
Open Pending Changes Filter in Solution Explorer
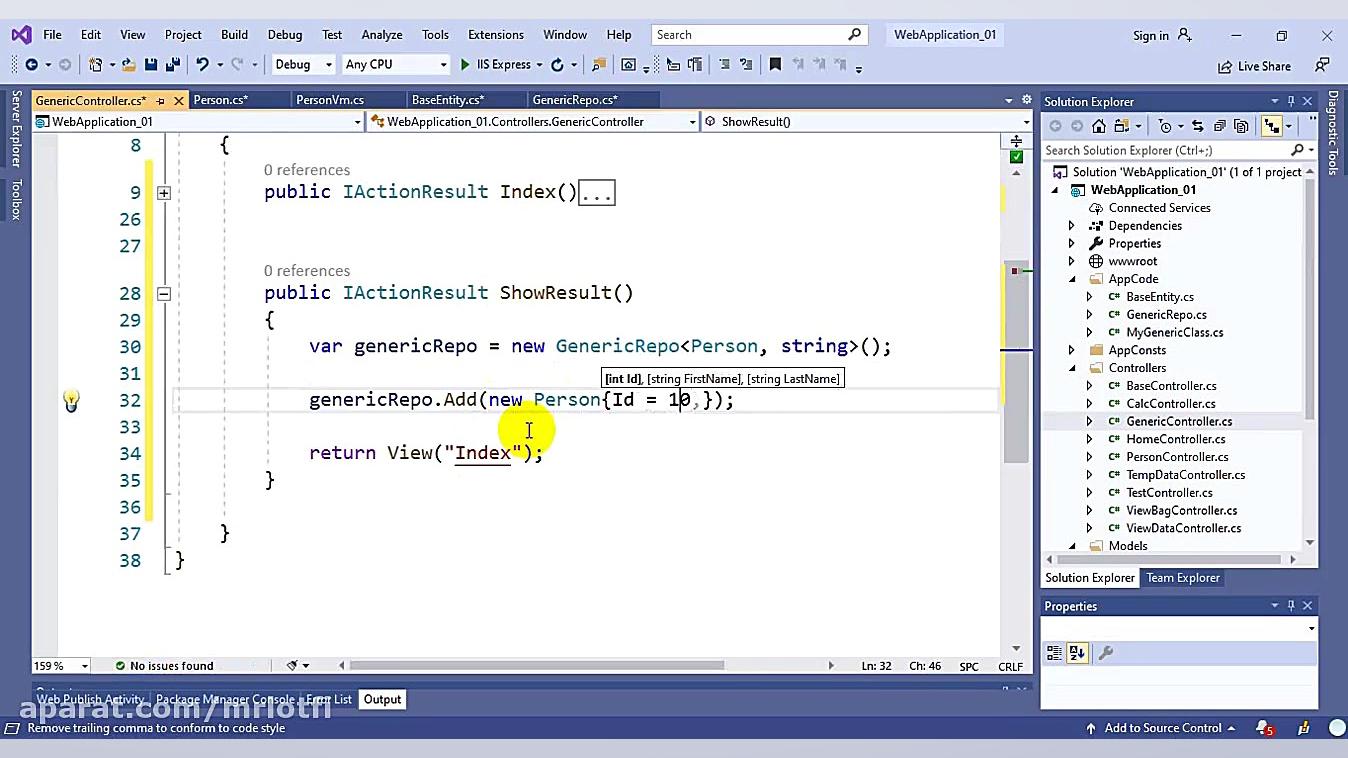[x=1165, y=126]
